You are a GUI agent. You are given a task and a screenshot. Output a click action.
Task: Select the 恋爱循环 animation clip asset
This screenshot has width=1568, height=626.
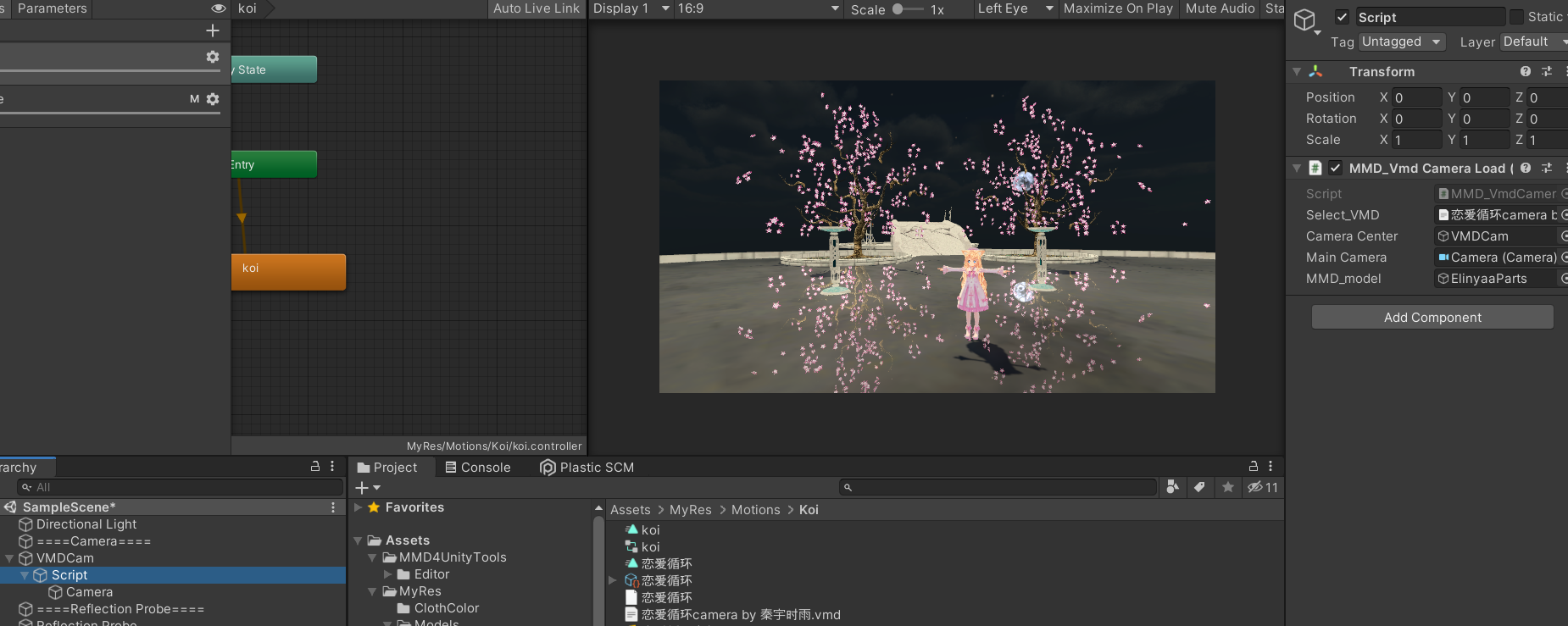coord(659,564)
